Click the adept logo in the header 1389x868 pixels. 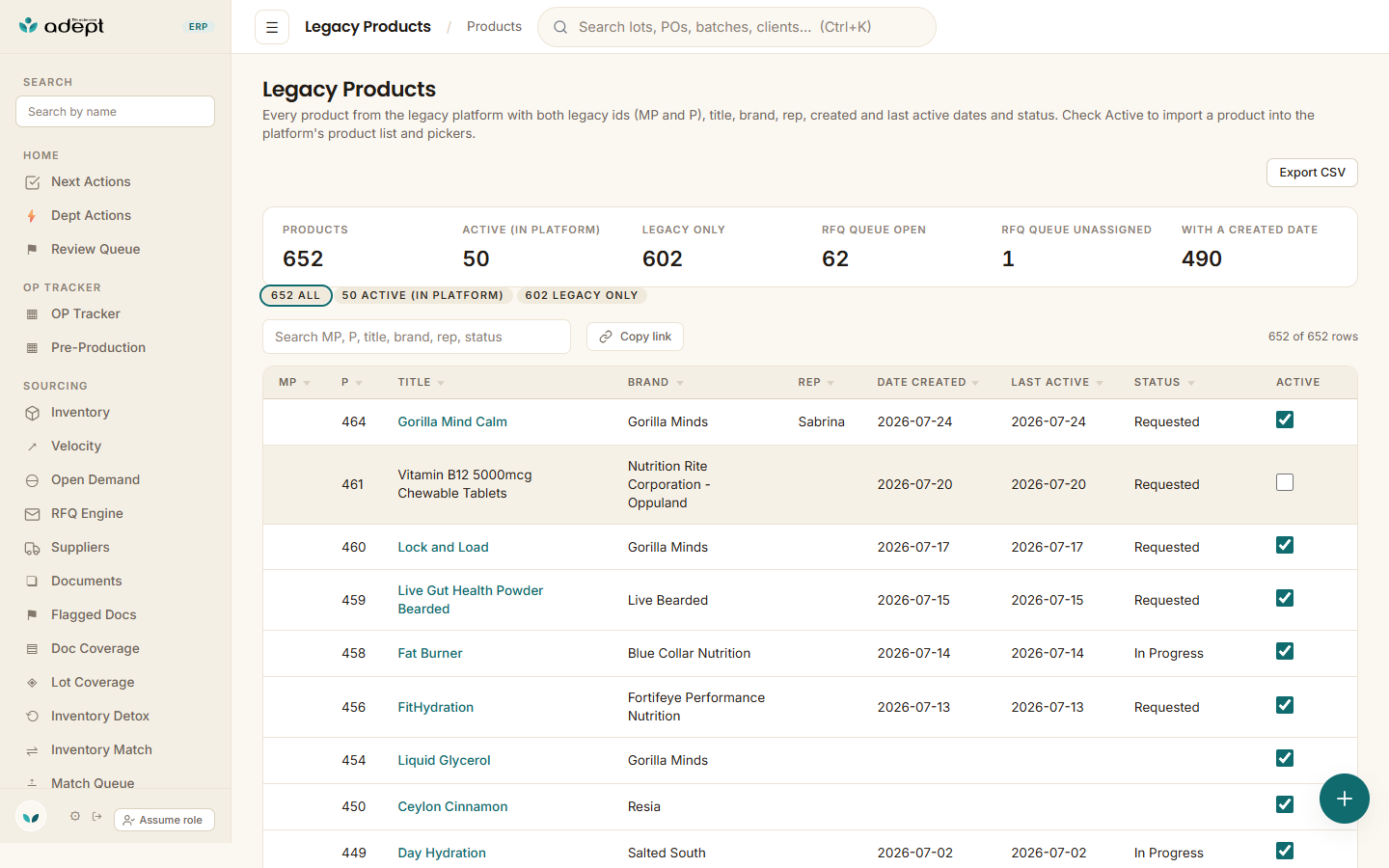point(62,26)
